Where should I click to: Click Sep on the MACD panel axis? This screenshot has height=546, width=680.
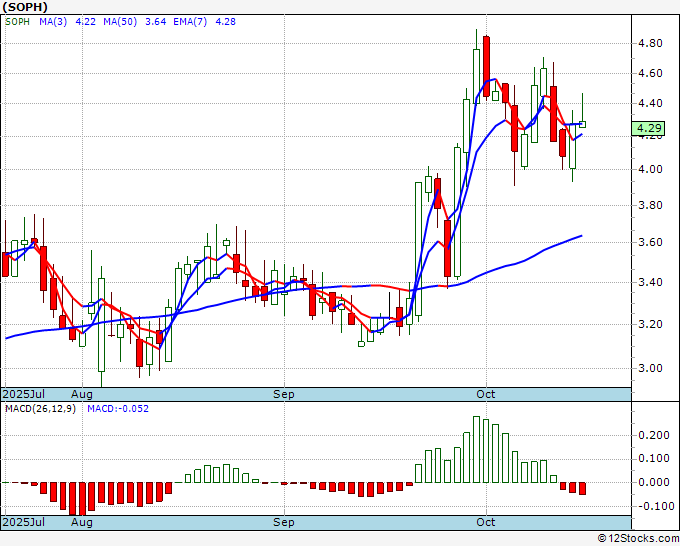click(284, 522)
